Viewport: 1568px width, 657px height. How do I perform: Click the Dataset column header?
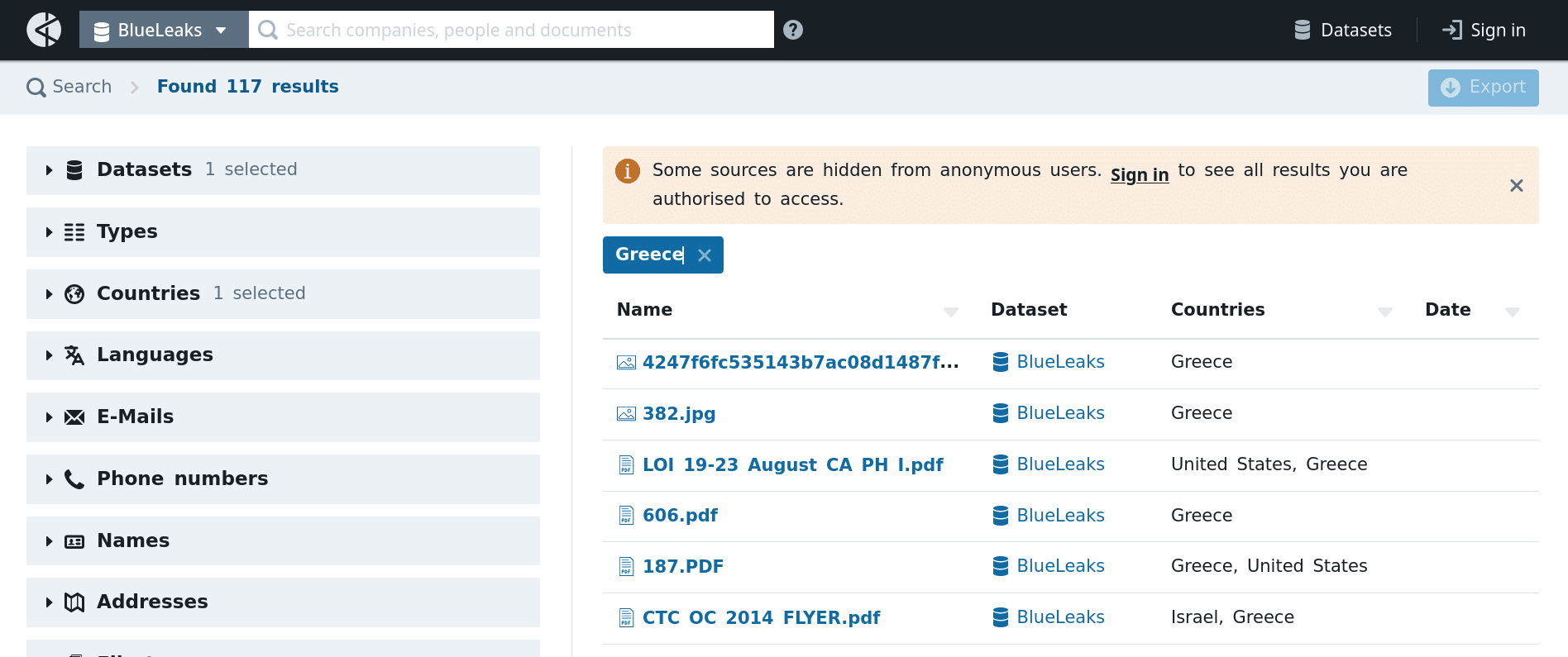pos(1029,310)
